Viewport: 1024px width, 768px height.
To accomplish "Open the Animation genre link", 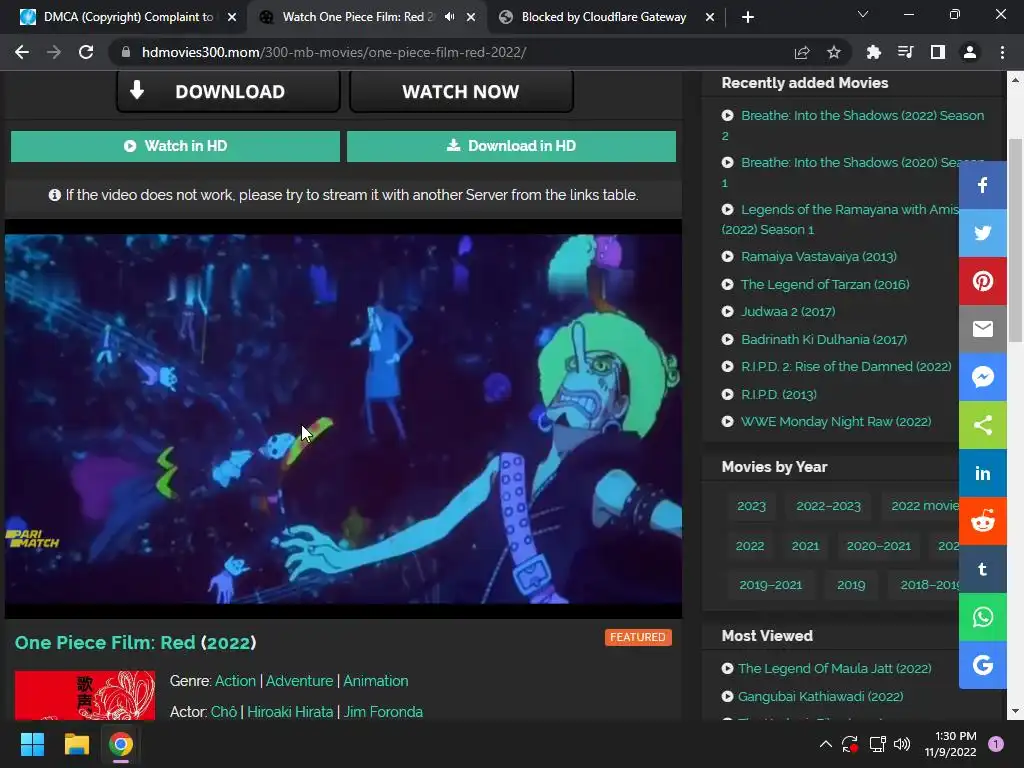I will click(376, 680).
